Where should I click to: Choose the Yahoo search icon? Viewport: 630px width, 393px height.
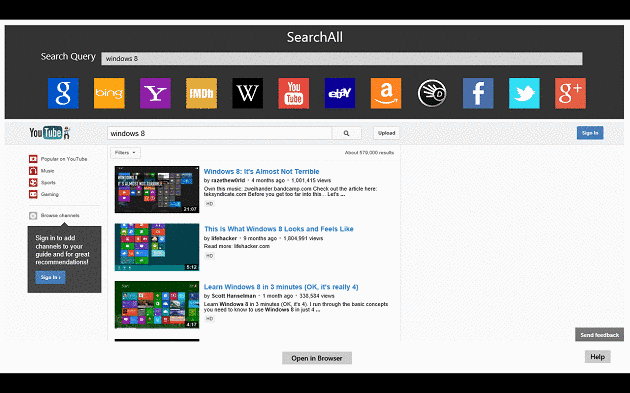point(155,93)
